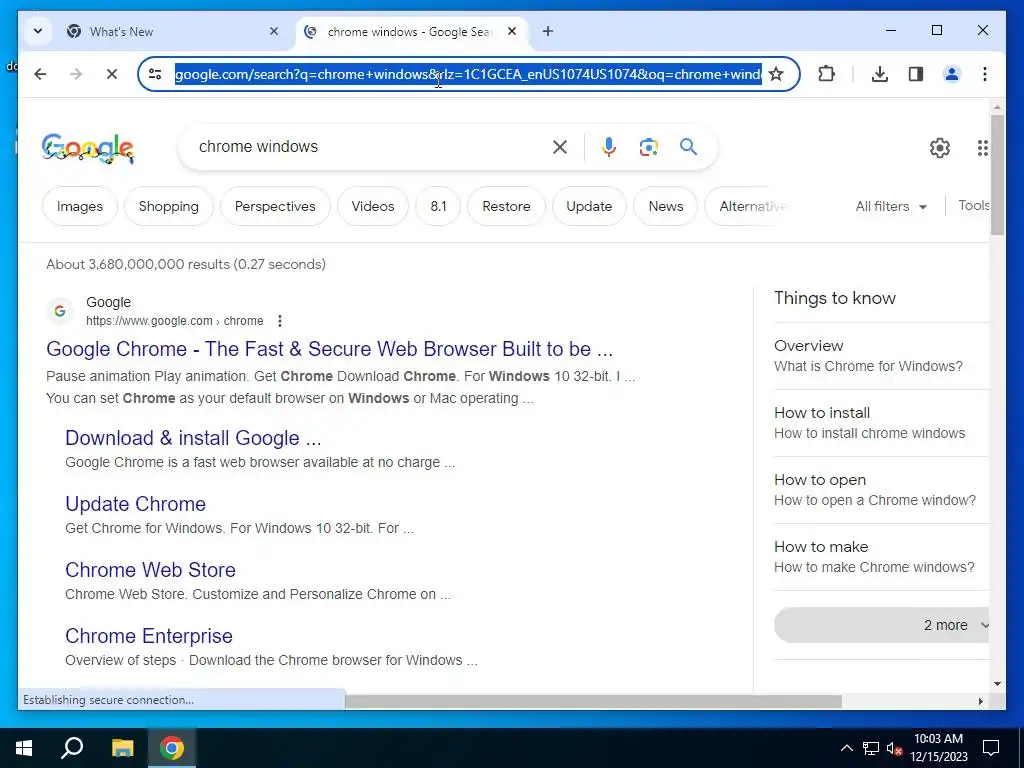The image size is (1024, 768).
Task: Open more options for Google result
Action: [x=280, y=321]
